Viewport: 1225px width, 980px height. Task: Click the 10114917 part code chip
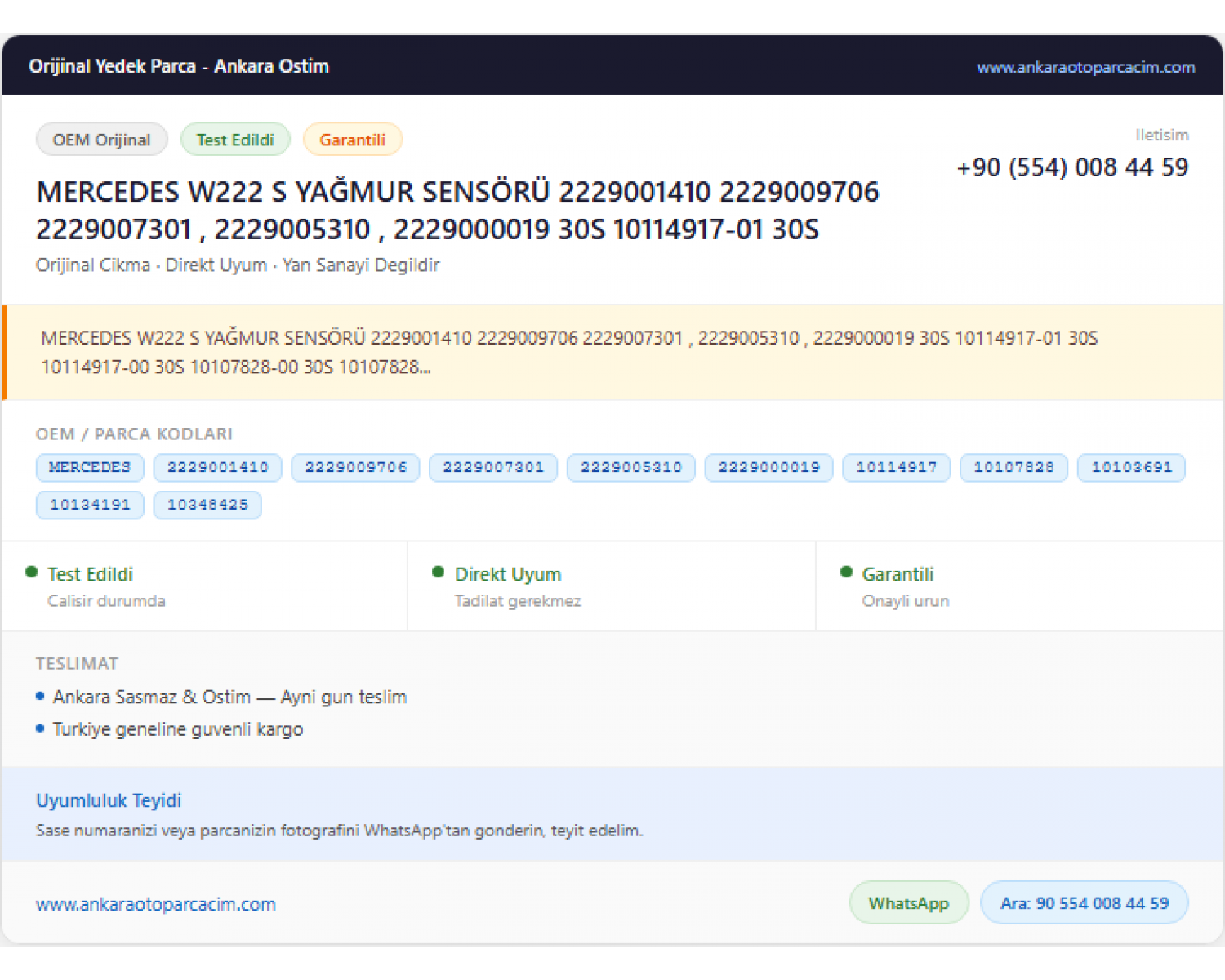pyautogui.click(x=897, y=467)
